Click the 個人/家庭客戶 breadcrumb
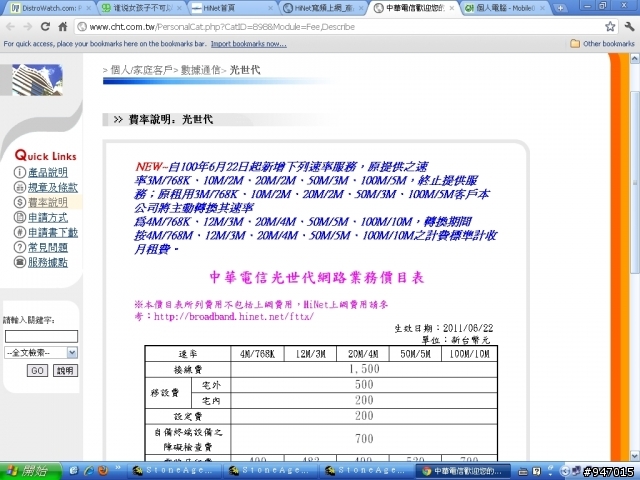Viewport: 640px width, 480px height. [141, 70]
